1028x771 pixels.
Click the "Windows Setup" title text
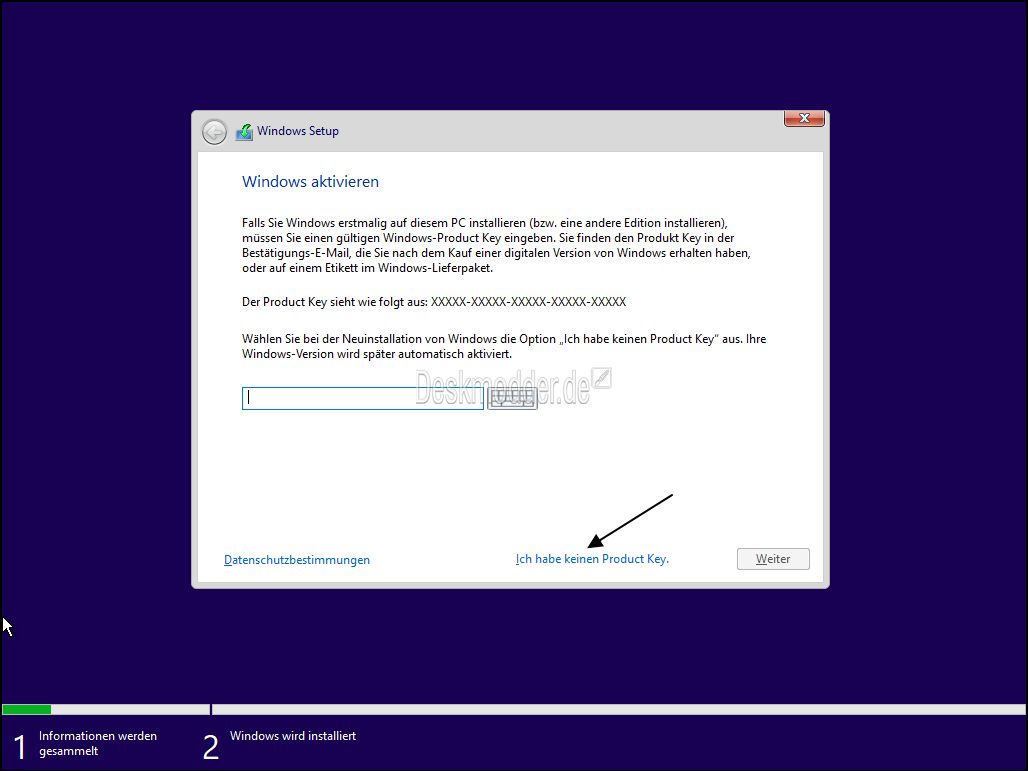pyautogui.click(x=298, y=131)
